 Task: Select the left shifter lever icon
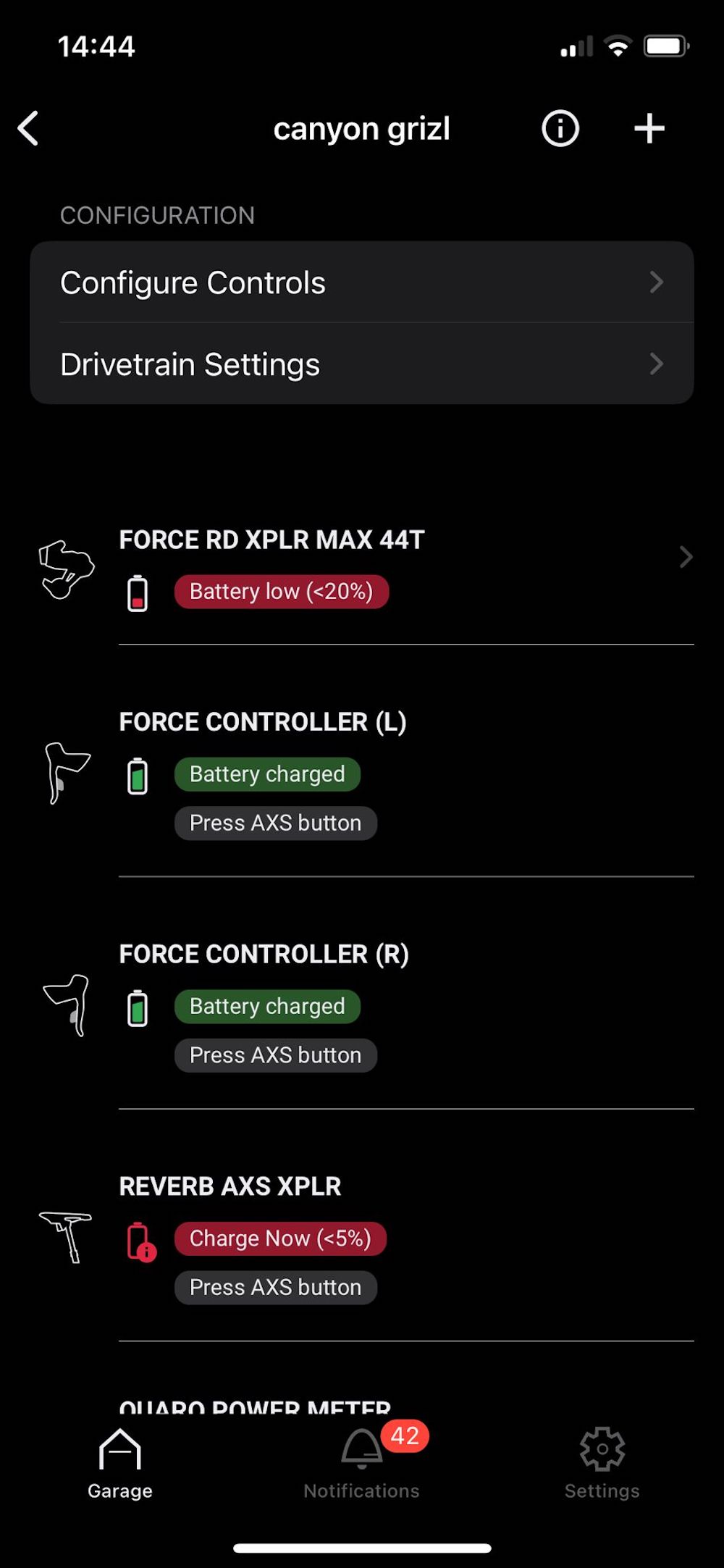coord(67,773)
